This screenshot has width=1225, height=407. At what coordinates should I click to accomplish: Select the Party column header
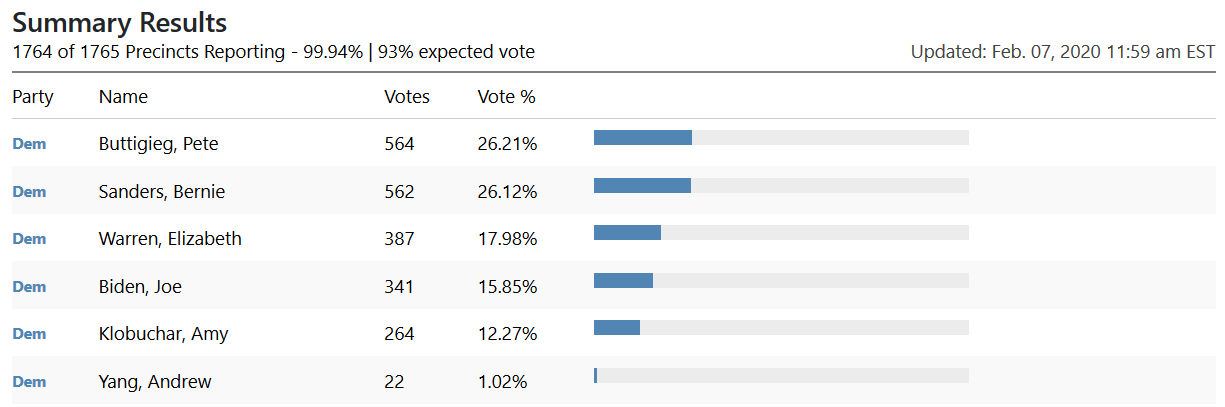tap(33, 97)
